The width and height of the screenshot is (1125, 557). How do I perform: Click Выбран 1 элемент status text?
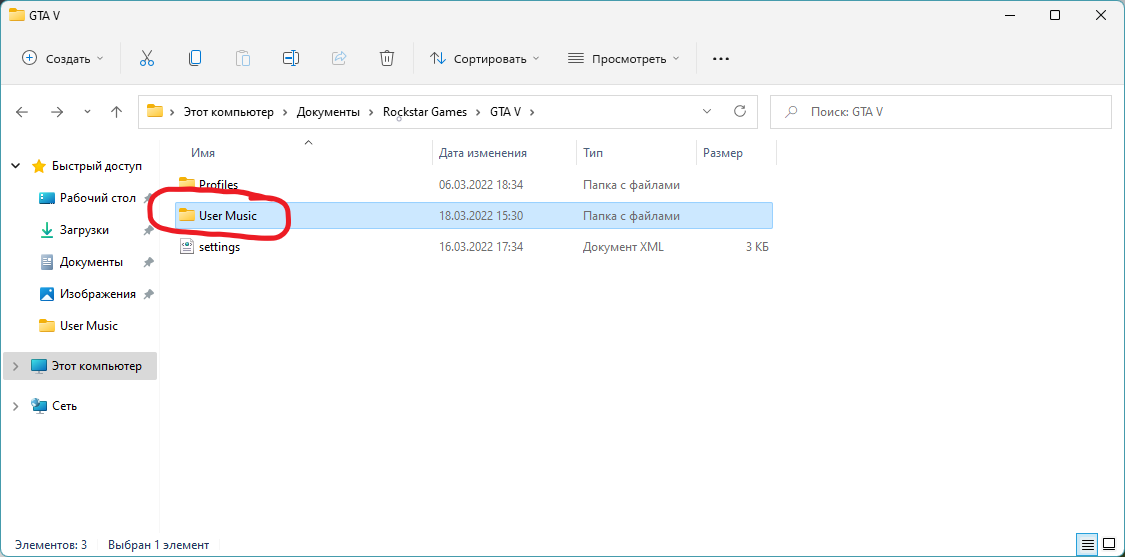pyautogui.click(x=159, y=545)
